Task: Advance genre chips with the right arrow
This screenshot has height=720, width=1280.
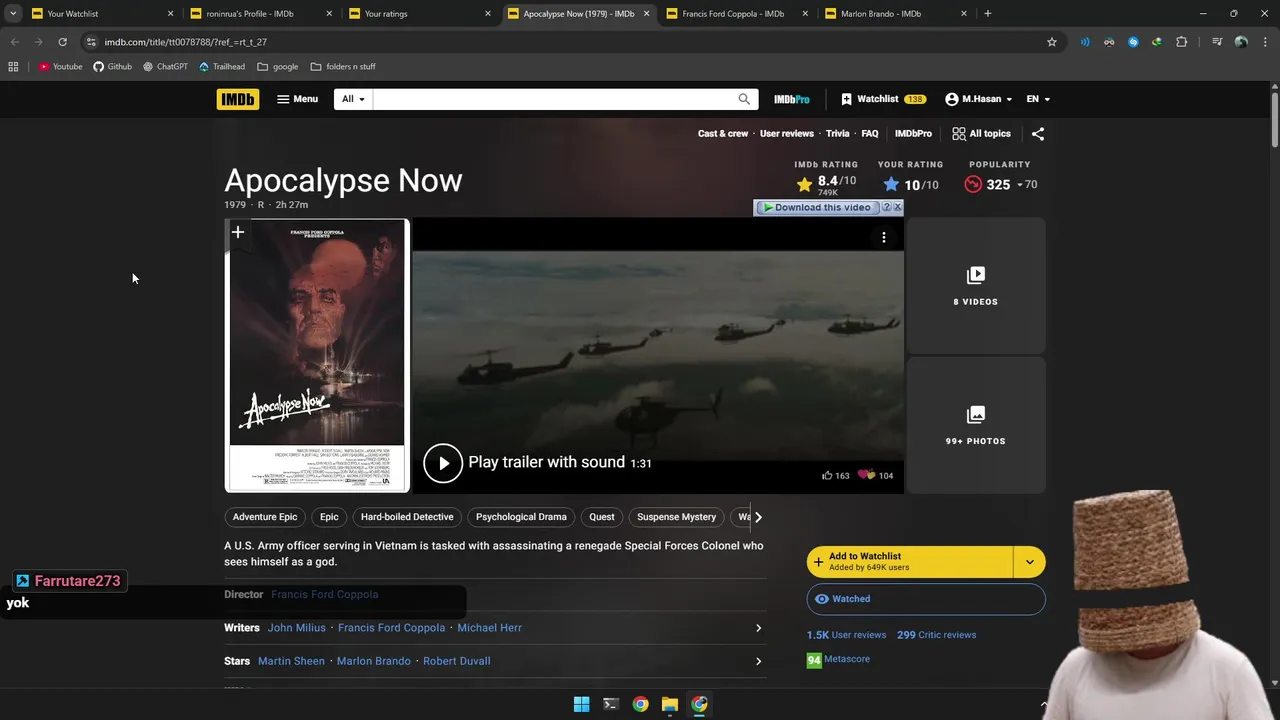Action: click(x=758, y=517)
